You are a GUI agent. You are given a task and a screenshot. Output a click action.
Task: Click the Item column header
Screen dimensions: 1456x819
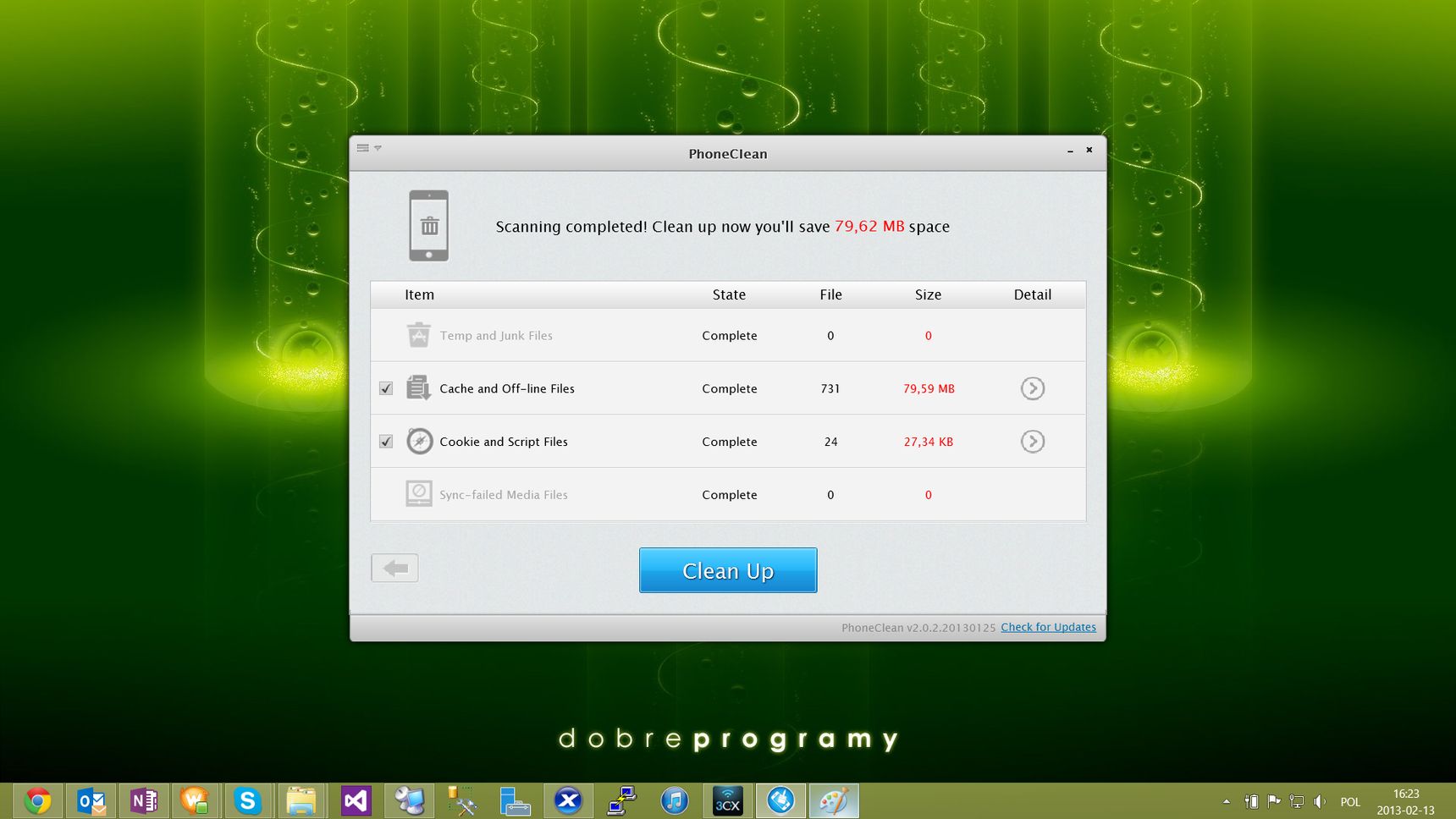point(419,294)
